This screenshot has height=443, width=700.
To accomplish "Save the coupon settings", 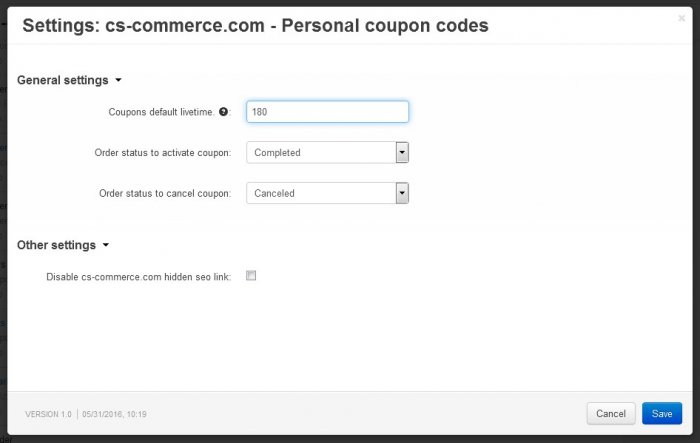I will click(662, 414).
